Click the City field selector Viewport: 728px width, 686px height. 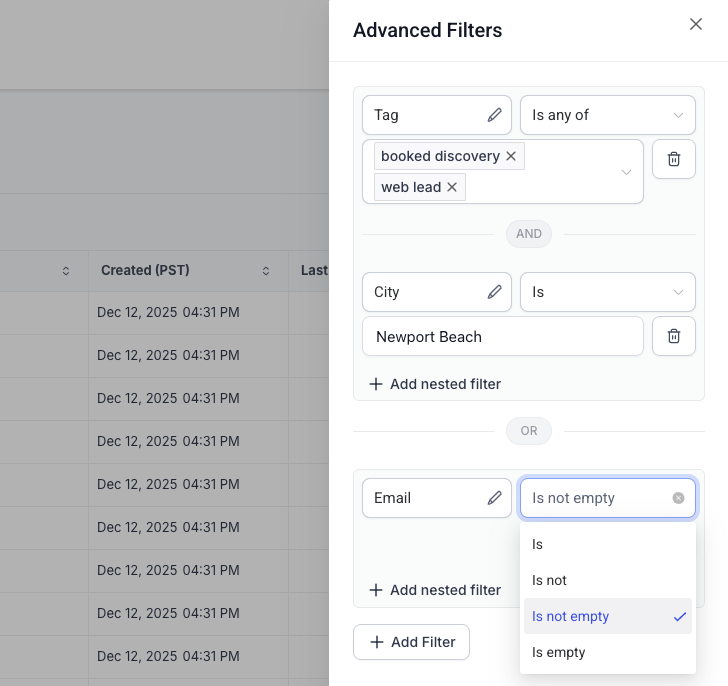tap(437, 292)
